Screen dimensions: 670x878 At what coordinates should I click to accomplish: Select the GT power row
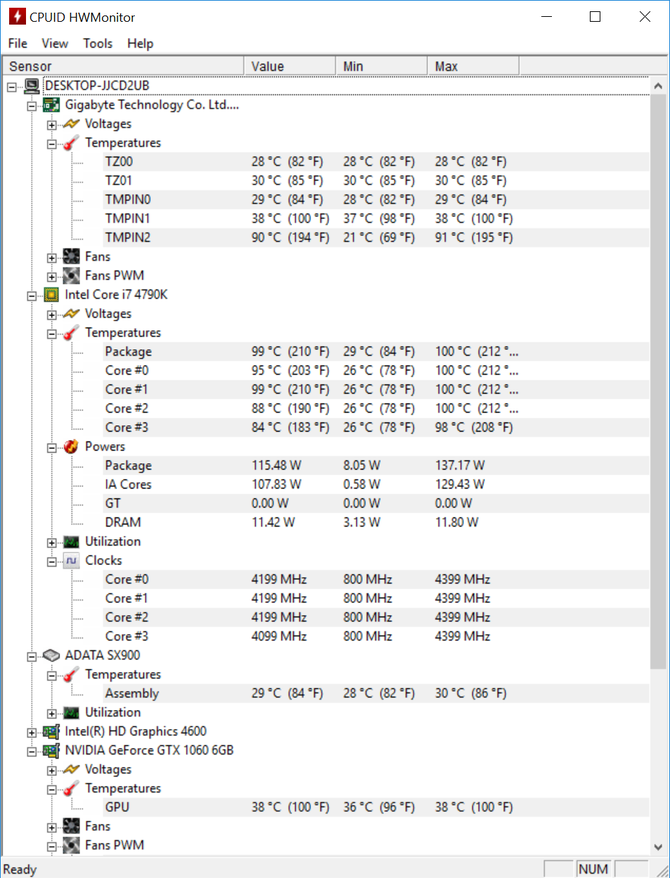click(376, 503)
